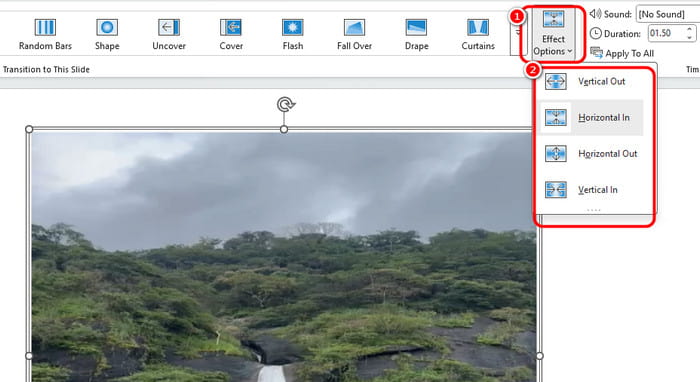Apply the Cover transition
The height and width of the screenshot is (382, 700).
[231, 34]
